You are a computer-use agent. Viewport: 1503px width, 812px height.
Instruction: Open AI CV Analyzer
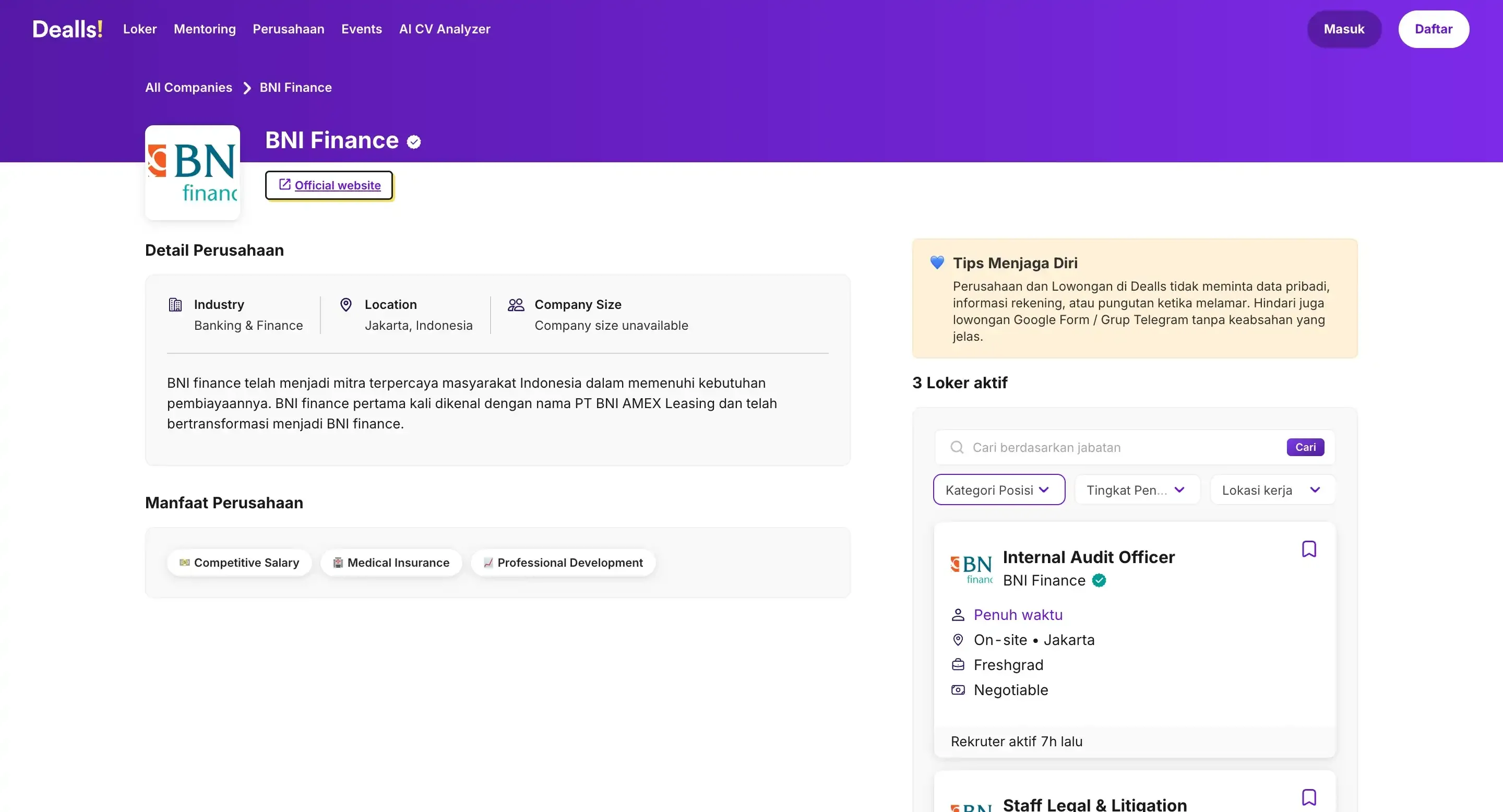445,29
